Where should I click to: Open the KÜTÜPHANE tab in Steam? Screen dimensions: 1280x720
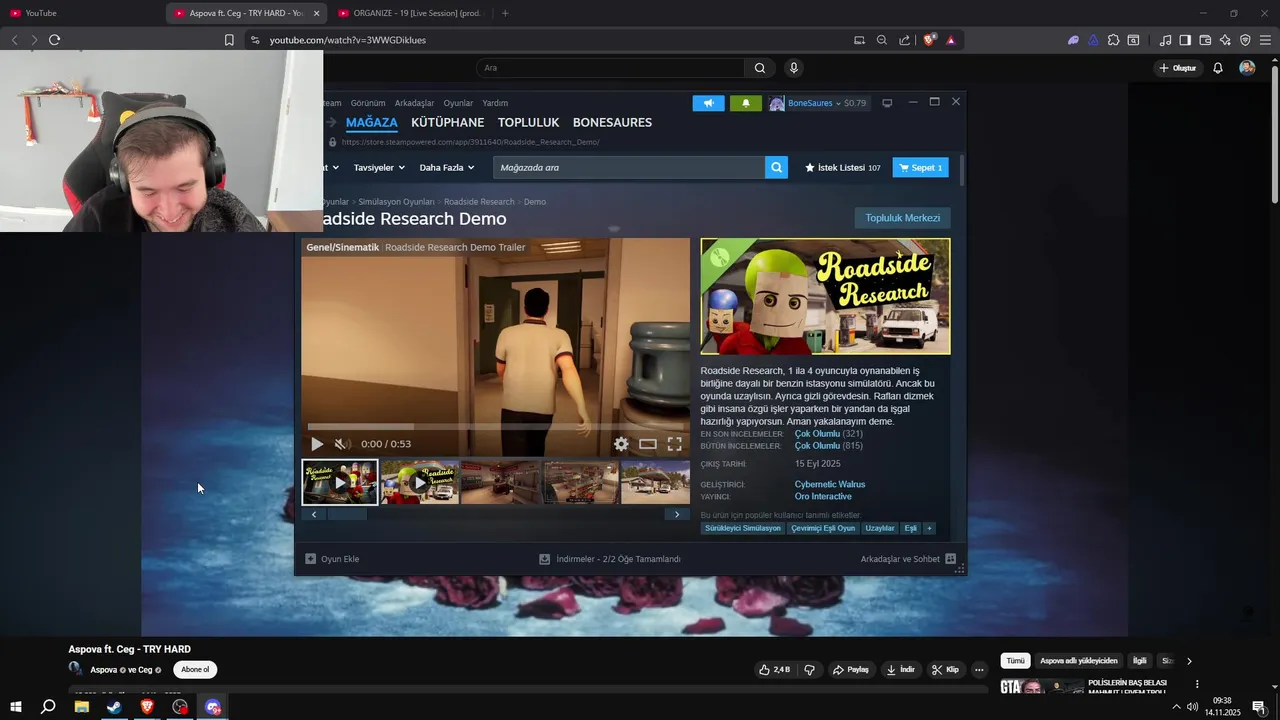[447, 122]
